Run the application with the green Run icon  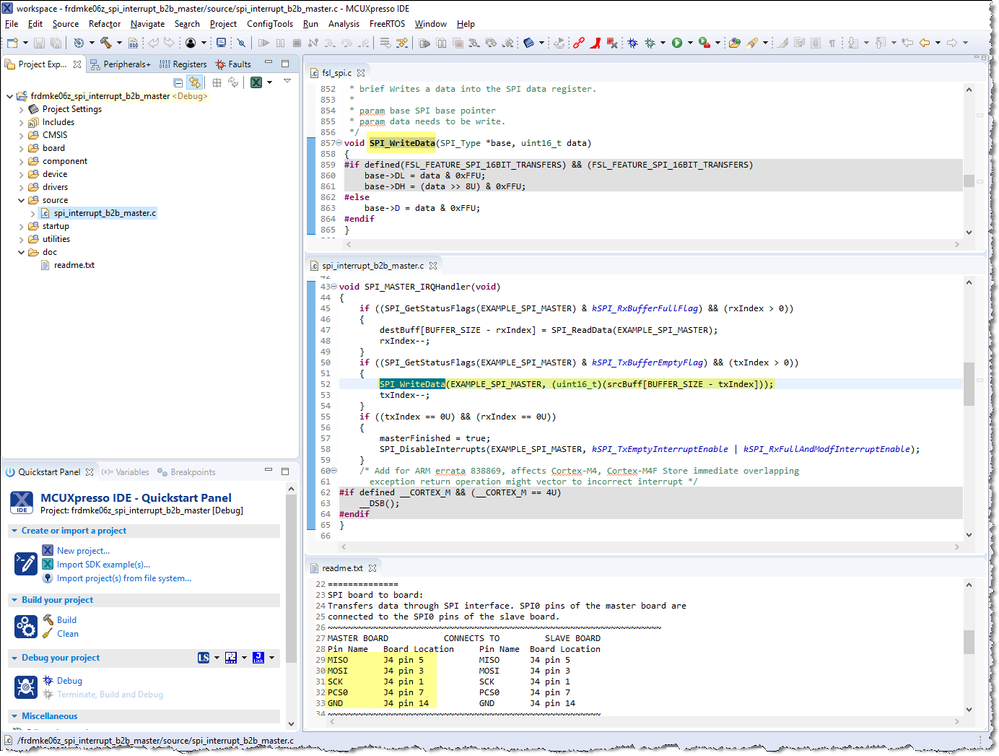pyautogui.click(x=678, y=44)
